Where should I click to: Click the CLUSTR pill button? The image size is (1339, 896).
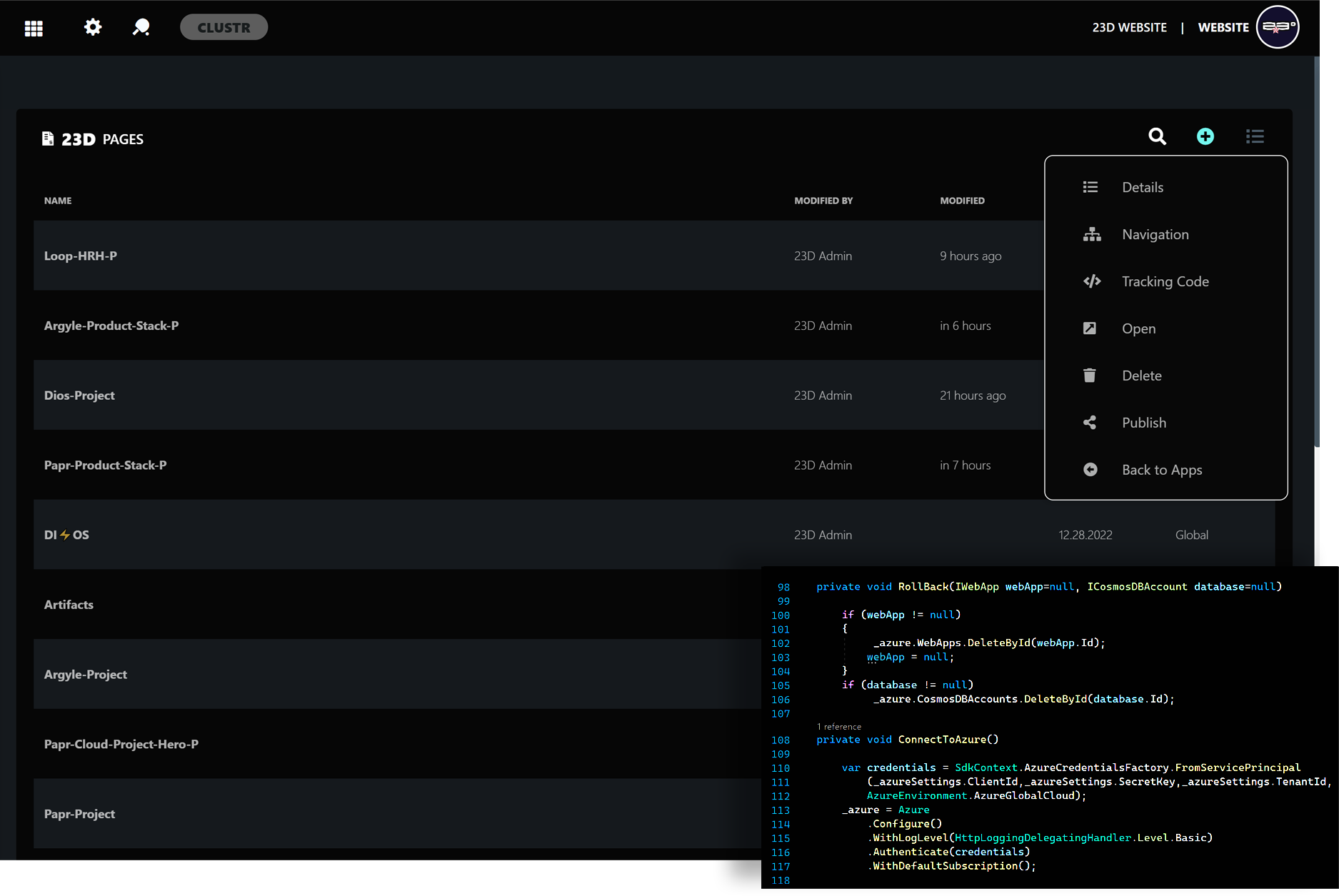pos(224,27)
